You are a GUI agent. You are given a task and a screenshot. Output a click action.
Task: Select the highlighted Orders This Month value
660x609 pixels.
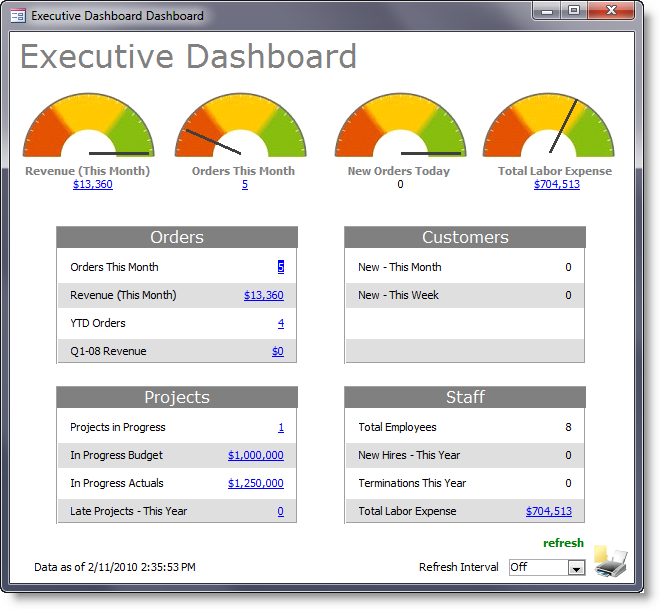pos(281,267)
